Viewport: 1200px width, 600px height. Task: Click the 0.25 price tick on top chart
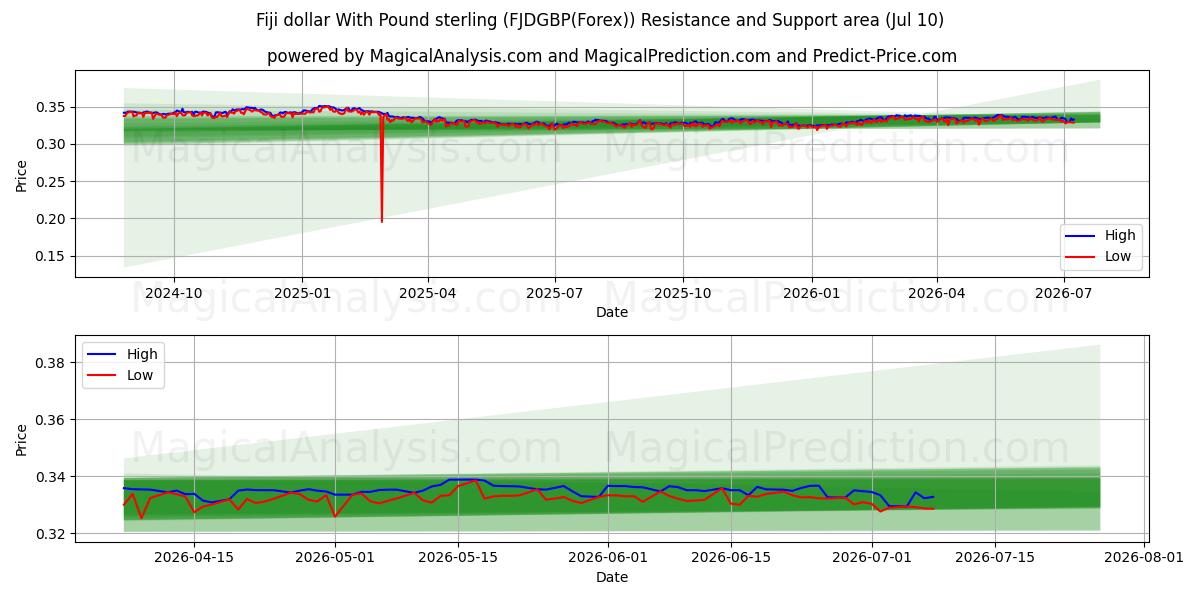(x=52, y=182)
